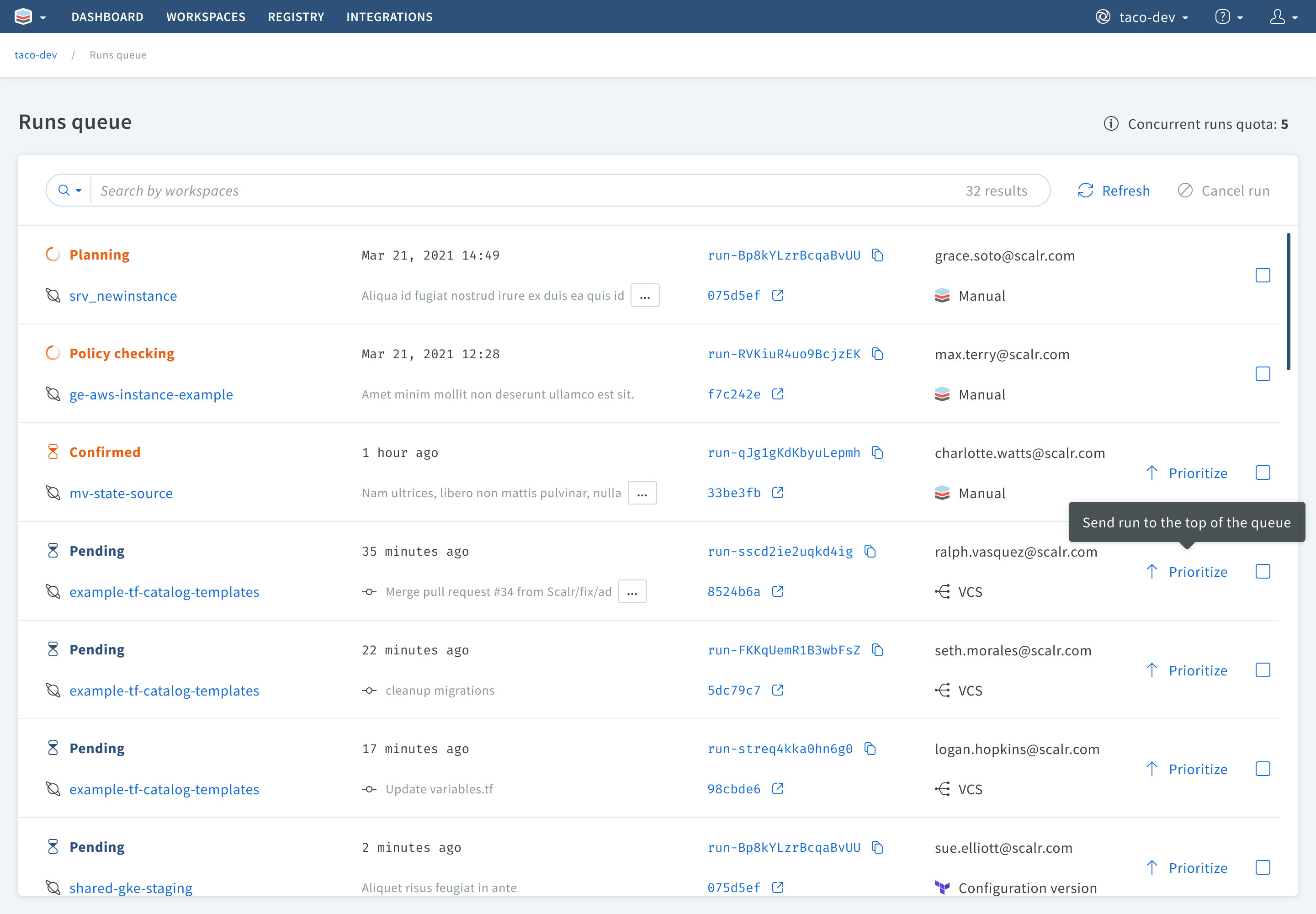This screenshot has width=1316, height=914.
Task: Open the Integrations section
Action: tap(389, 16)
